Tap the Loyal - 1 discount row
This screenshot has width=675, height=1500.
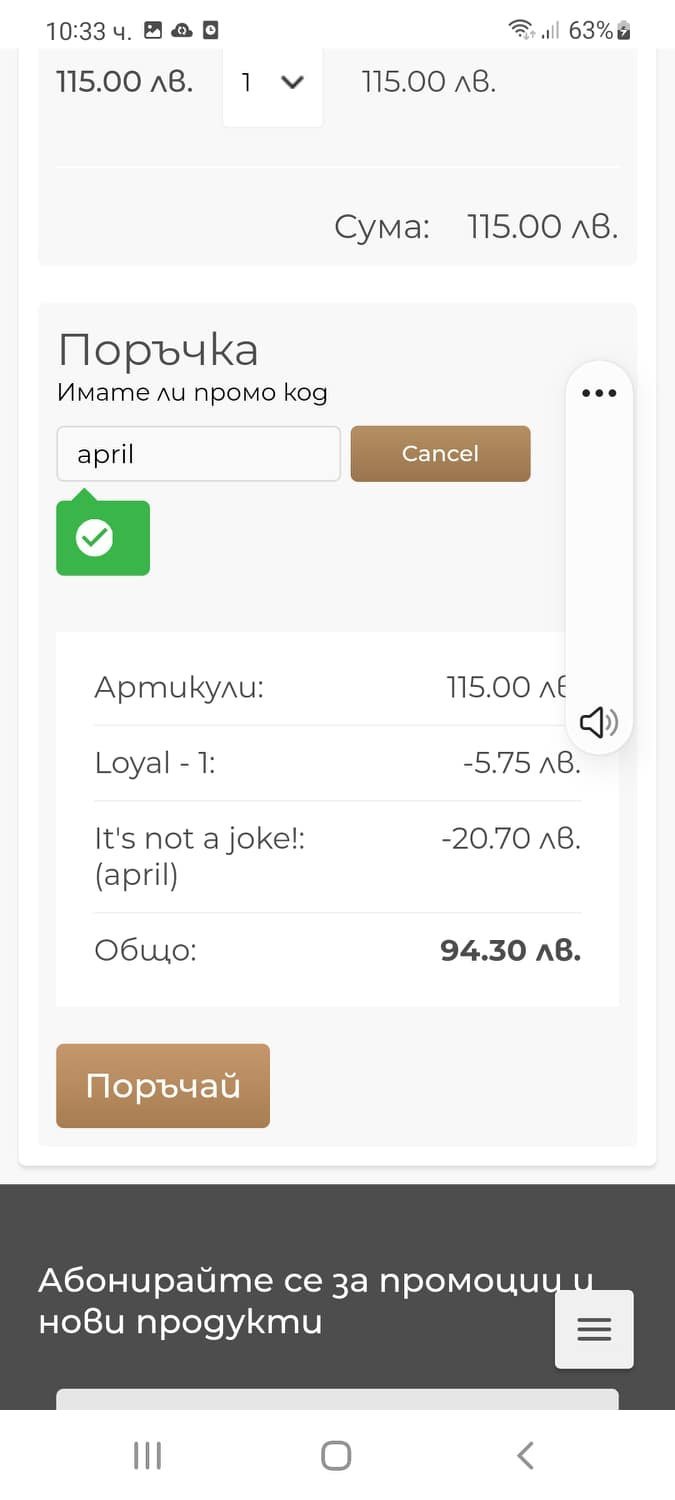tap(337, 763)
